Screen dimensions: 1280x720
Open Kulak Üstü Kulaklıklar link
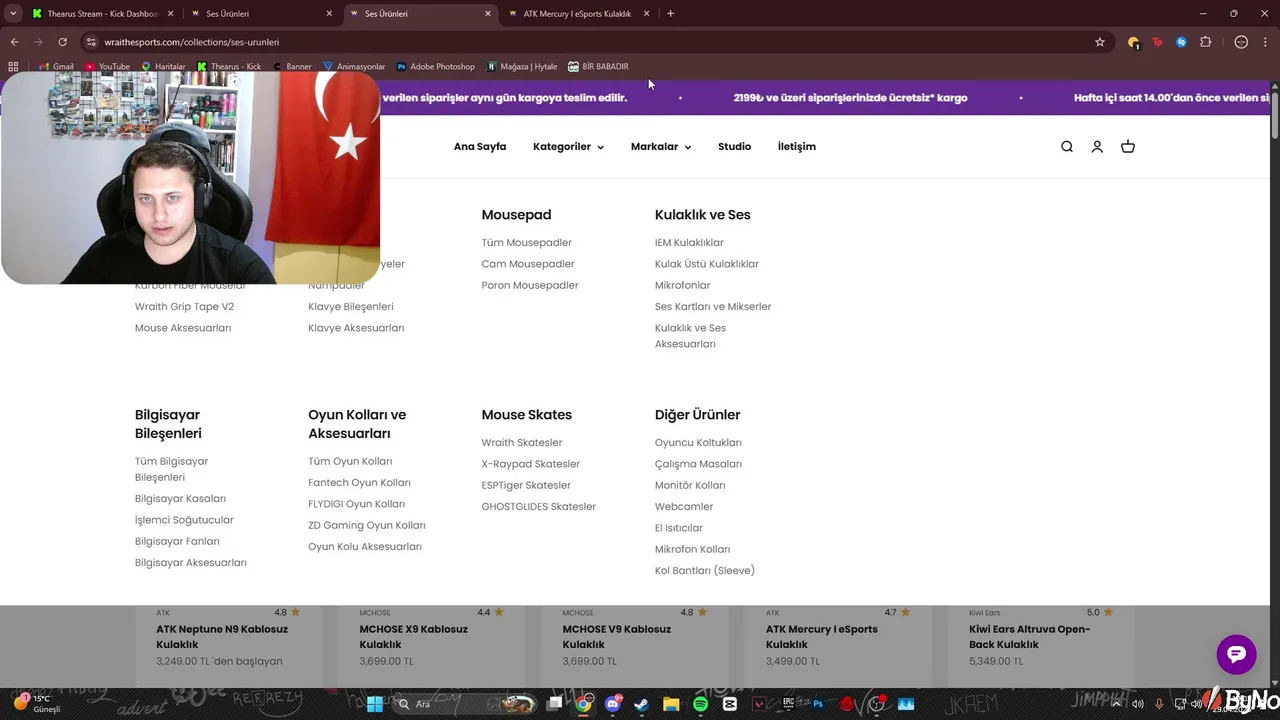point(707,264)
